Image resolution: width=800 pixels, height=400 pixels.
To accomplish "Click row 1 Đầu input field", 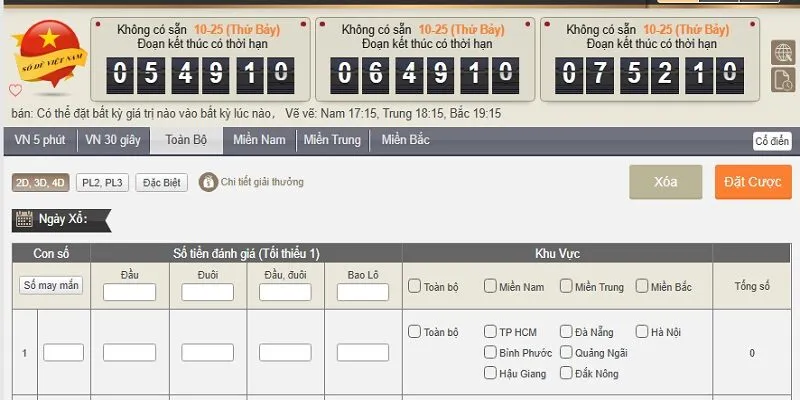I will coord(130,353).
